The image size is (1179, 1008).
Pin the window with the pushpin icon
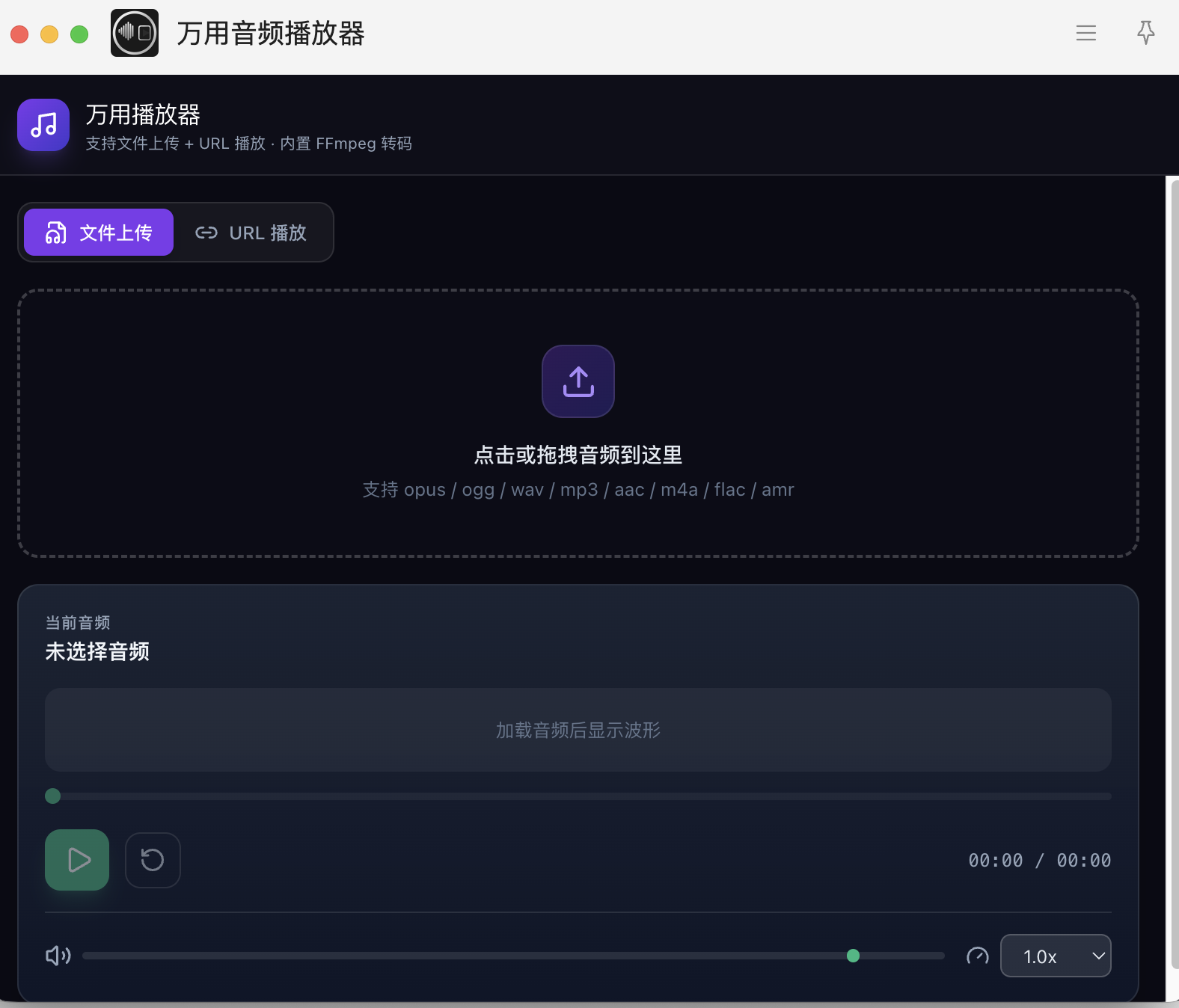tap(1145, 33)
